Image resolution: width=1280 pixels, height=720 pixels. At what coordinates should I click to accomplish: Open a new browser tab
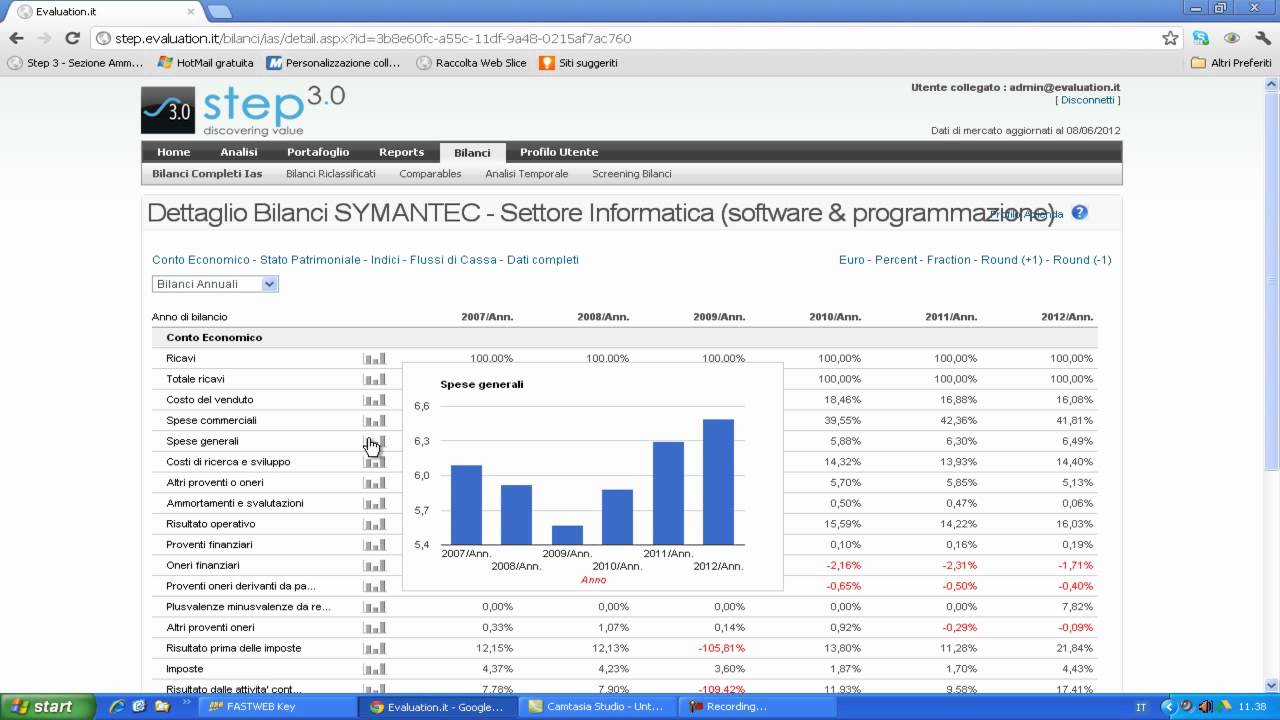coord(219,11)
